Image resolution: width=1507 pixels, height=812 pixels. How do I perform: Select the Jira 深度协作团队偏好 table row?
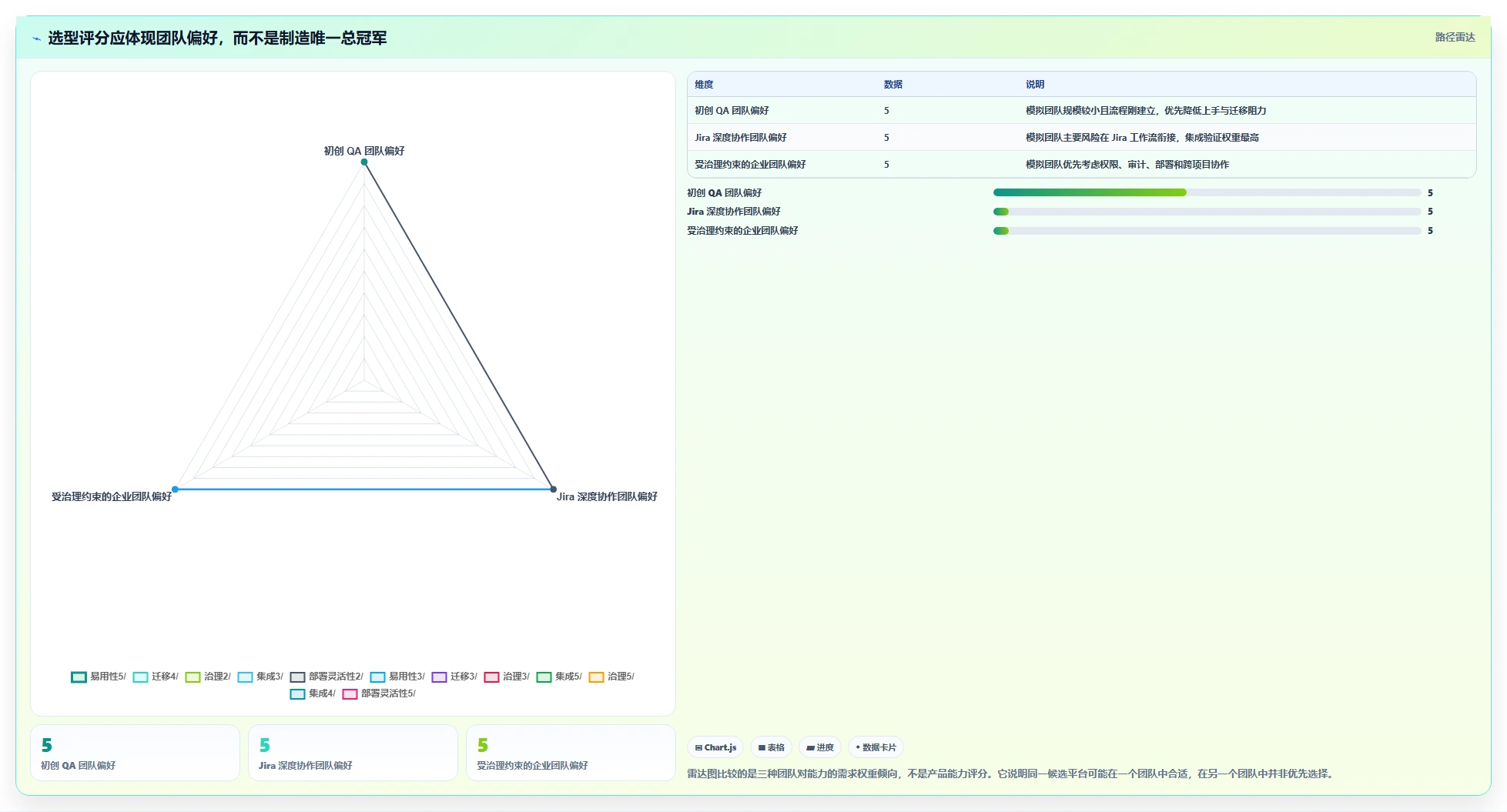coord(1081,138)
